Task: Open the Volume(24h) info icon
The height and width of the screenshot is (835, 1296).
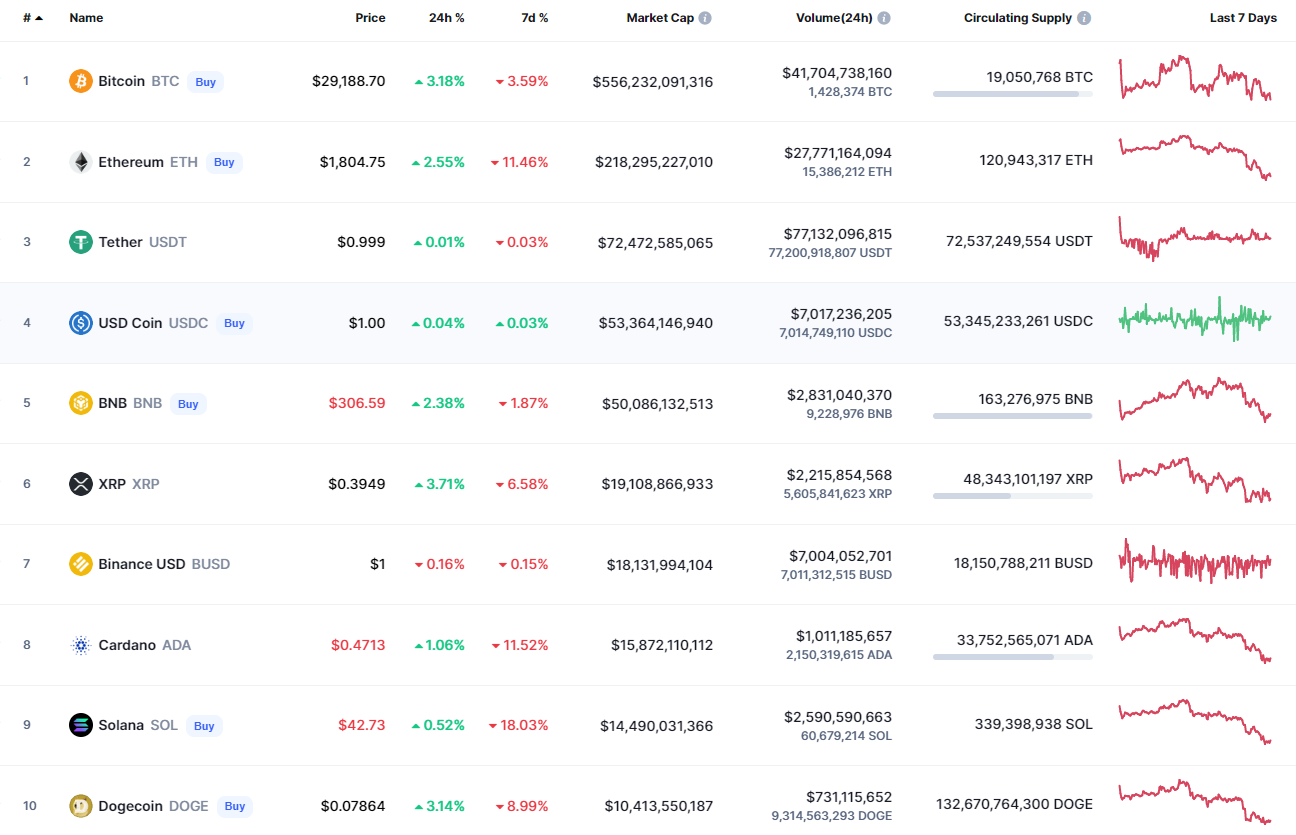Action: point(884,18)
